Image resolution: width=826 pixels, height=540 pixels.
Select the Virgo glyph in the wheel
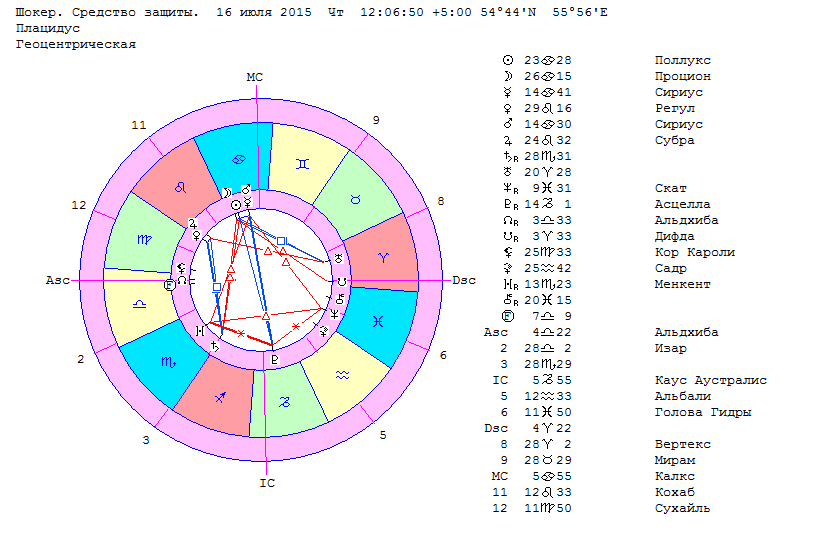tap(144, 240)
